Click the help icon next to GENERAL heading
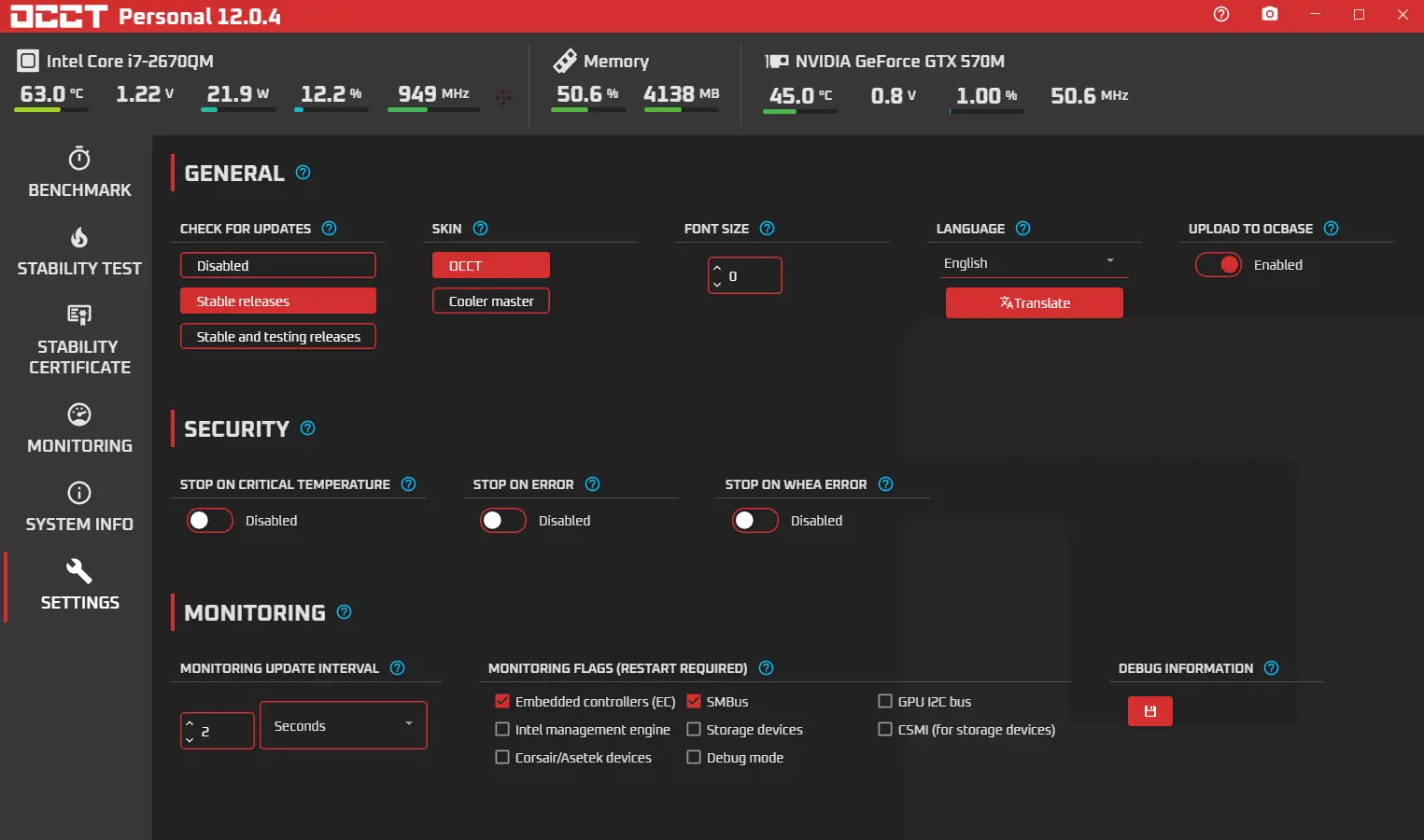The image size is (1424, 840). pos(303,173)
